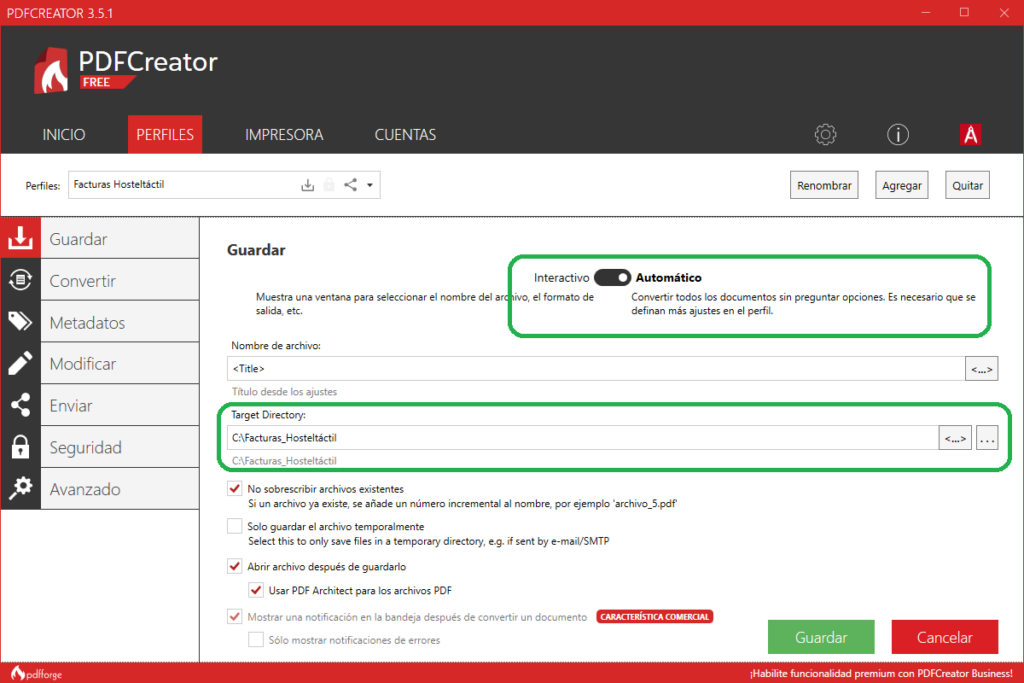The height and width of the screenshot is (683, 1024).
Task: Click the Metadatos tag icon
Action: [x=20, y=322]
